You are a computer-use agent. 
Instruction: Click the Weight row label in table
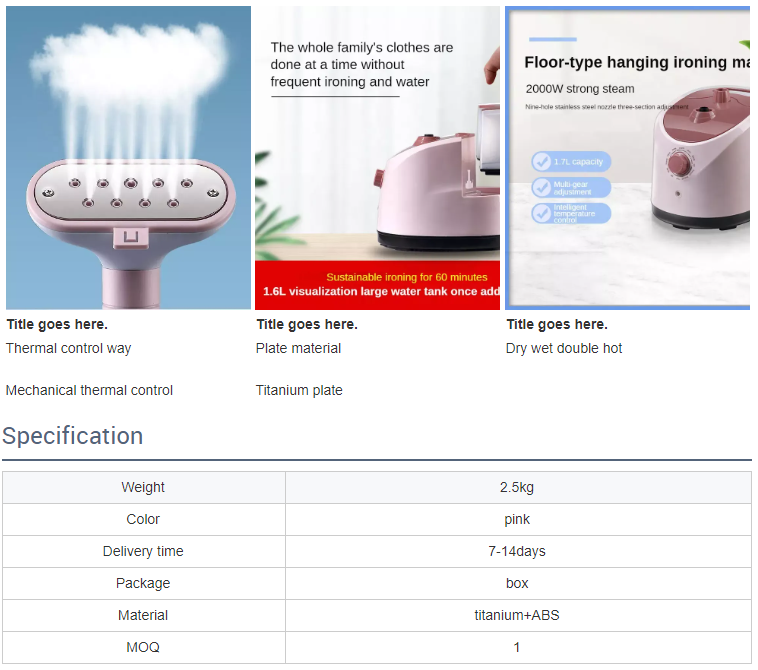pyautogui.click(x=144, y=487)
